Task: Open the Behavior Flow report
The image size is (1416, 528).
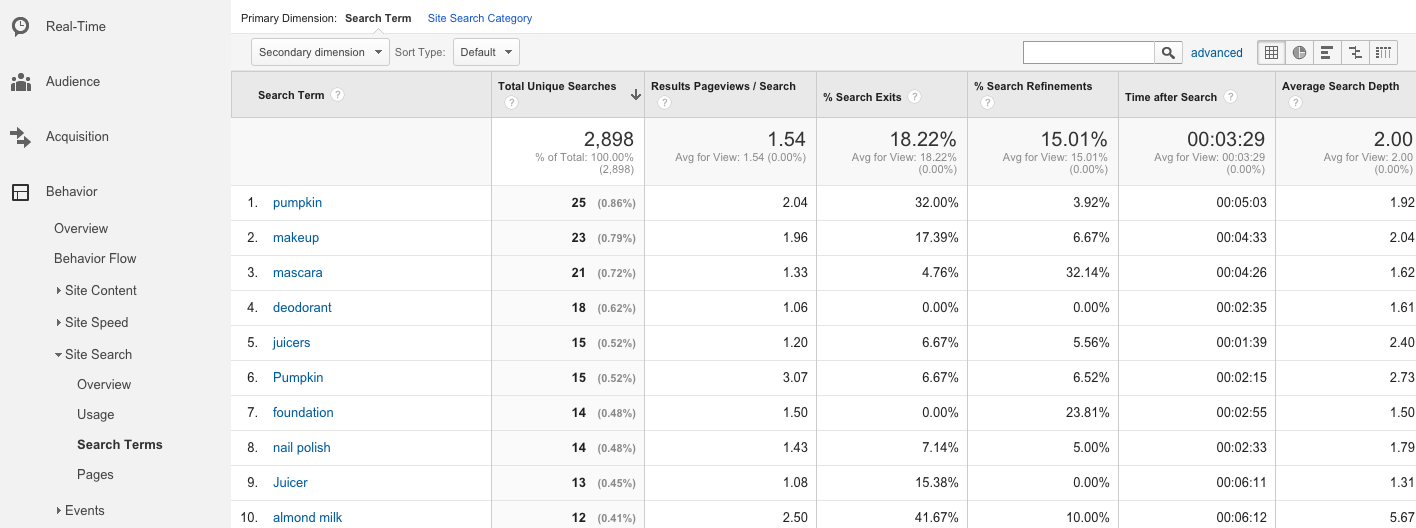Action: point(95,258)
